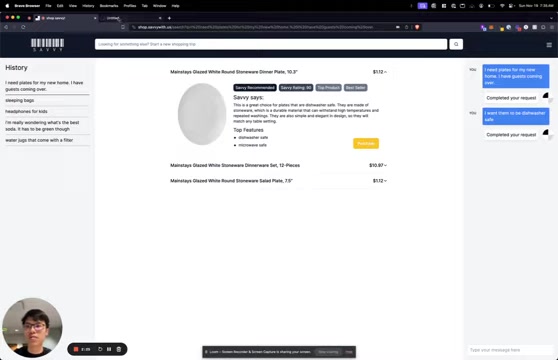
Task: Expand the Dinnerware Set 12-Pieces item
Action: [385, 165]
